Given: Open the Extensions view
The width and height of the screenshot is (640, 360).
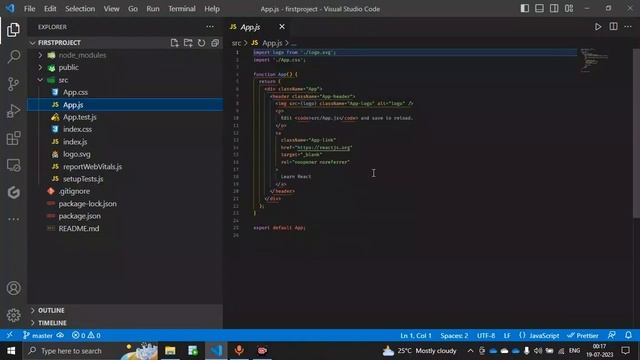Looking at the screenshot, I should tap(13, 138).
